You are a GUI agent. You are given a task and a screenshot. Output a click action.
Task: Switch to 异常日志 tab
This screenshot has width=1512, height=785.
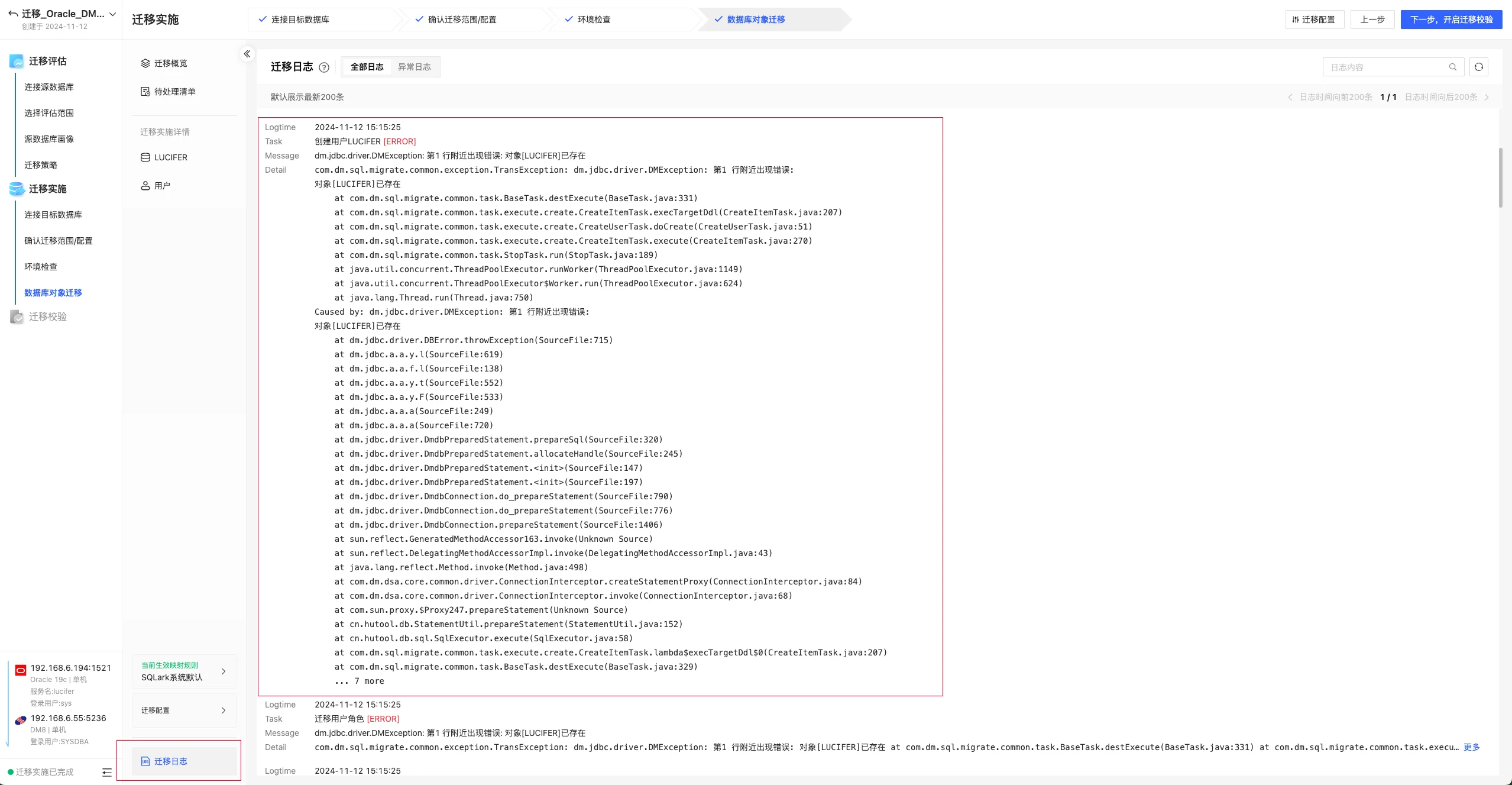point(414,67)
